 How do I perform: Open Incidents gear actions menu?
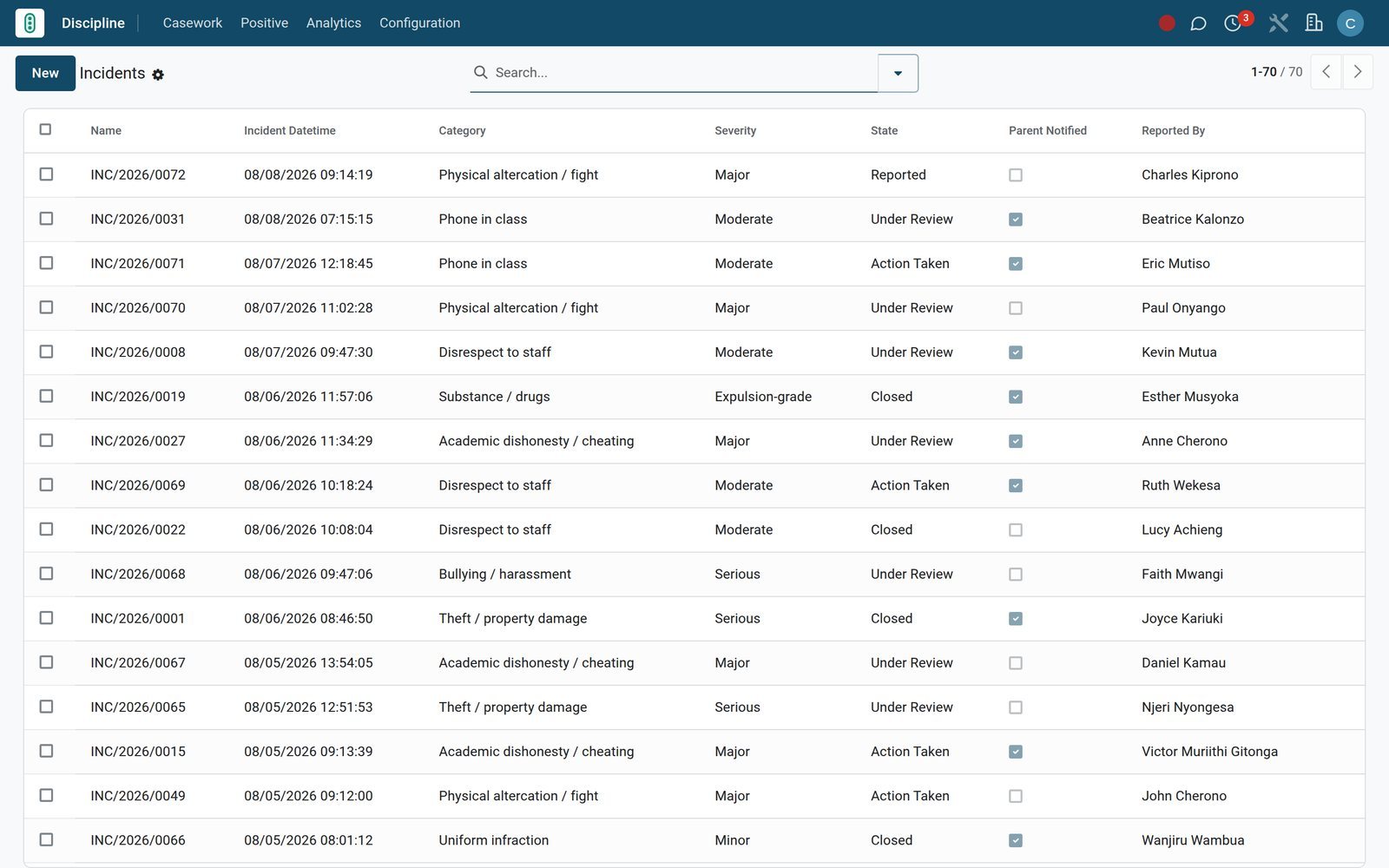pyautogui.click(x=158, y=75)
